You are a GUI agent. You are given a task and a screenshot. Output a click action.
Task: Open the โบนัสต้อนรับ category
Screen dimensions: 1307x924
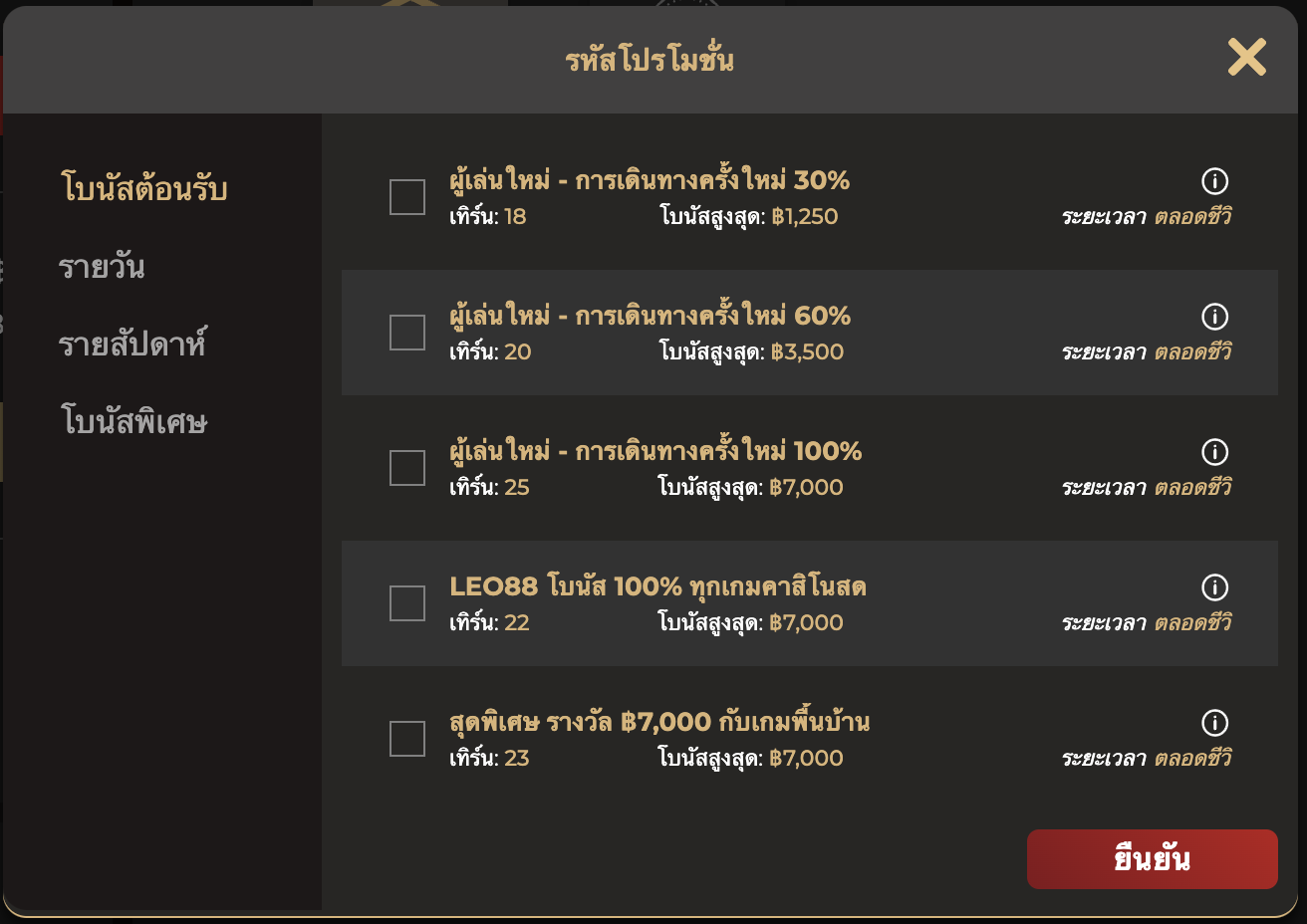pos(144,189)
